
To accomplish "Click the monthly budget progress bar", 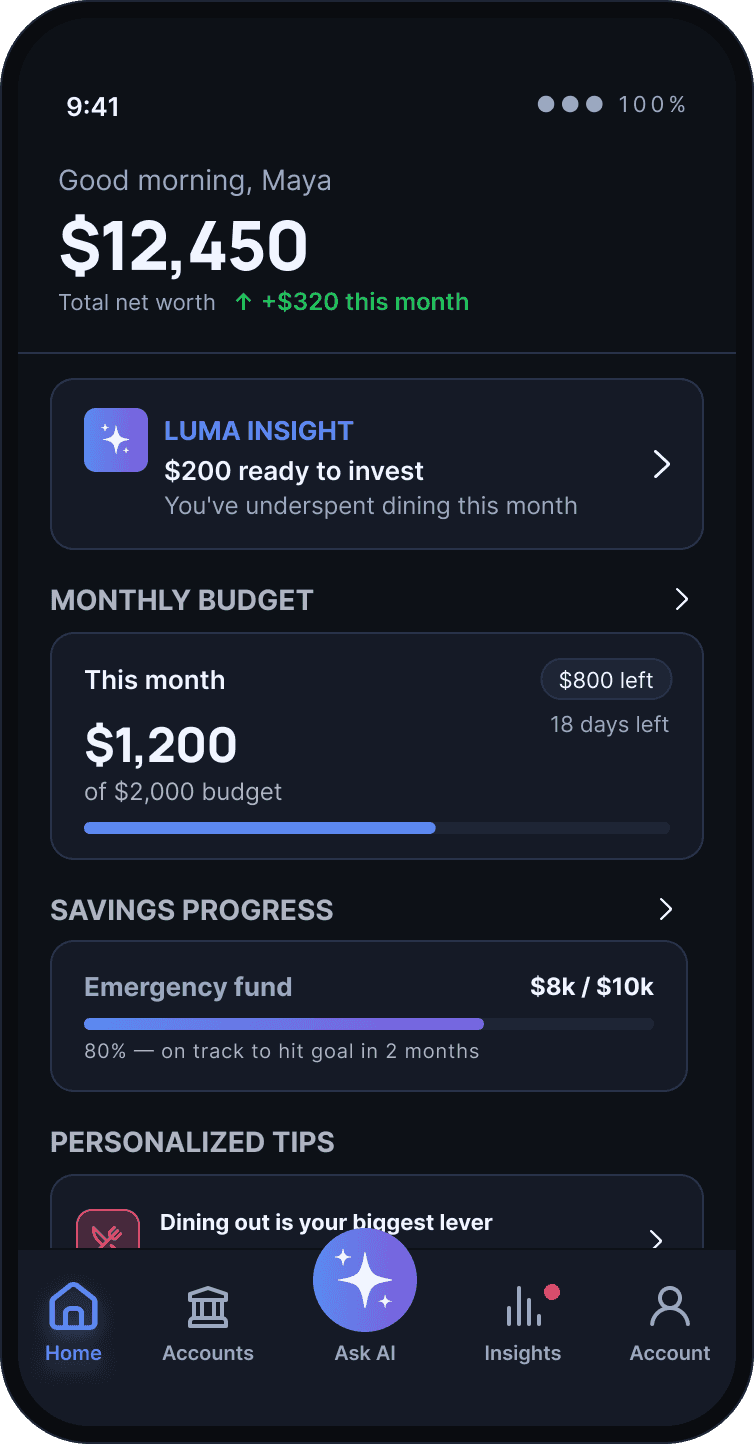I will [377, 828].
